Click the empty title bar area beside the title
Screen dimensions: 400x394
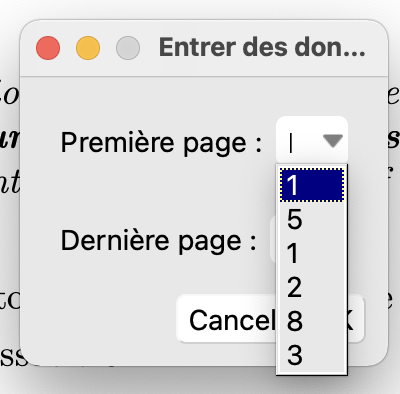pyautogui.click(x=378, y=48)
